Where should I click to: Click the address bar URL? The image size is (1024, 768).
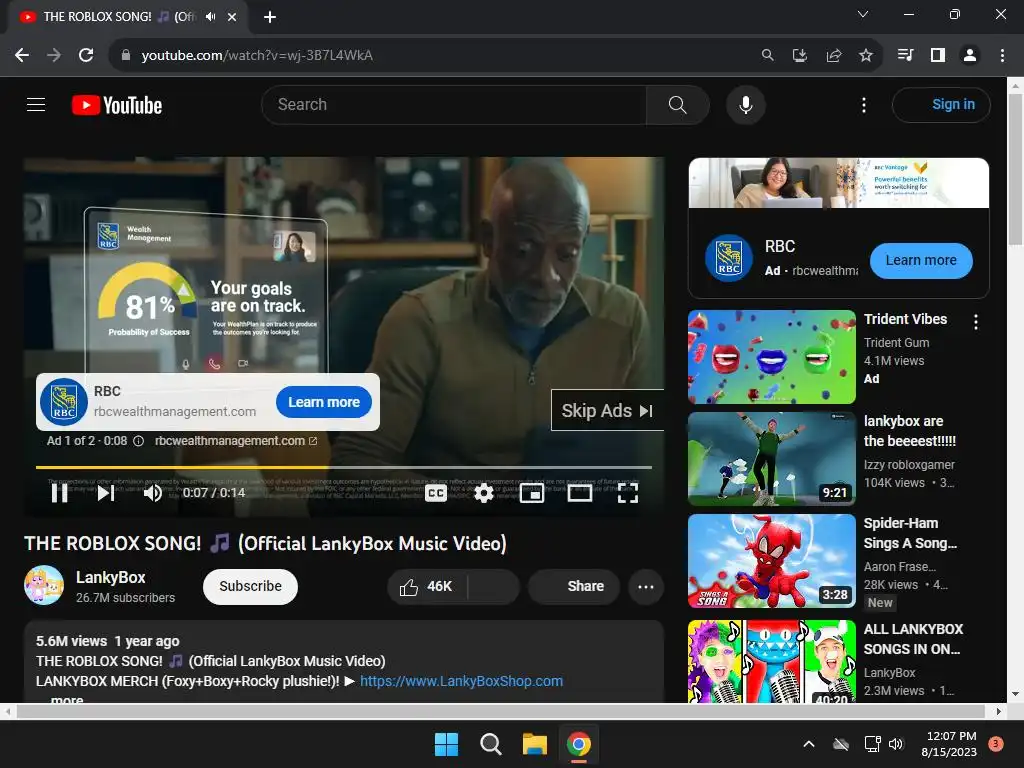257,56
